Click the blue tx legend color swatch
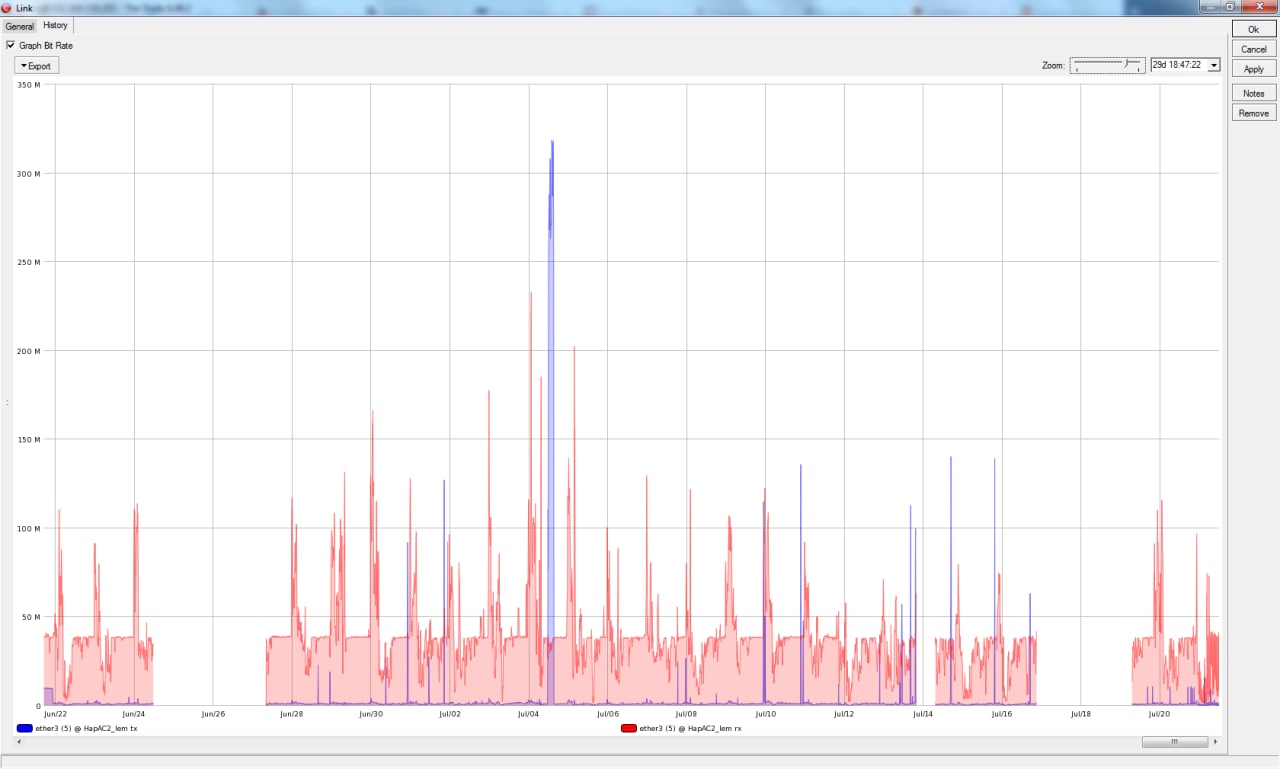 25,728
